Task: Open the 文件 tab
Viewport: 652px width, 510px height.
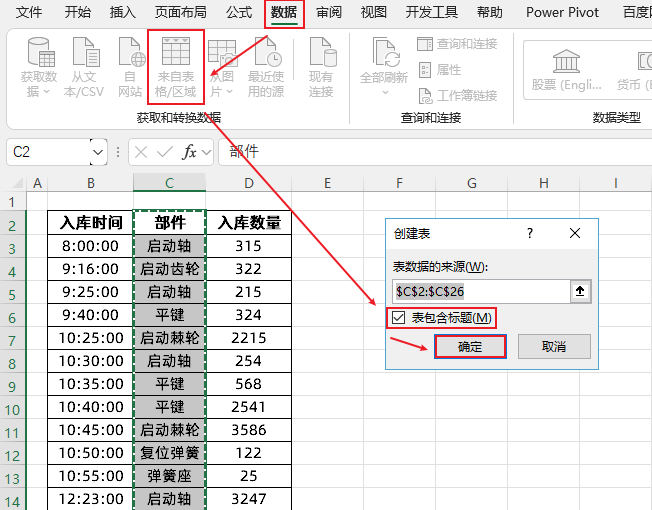Action: [x=29, y=12]
